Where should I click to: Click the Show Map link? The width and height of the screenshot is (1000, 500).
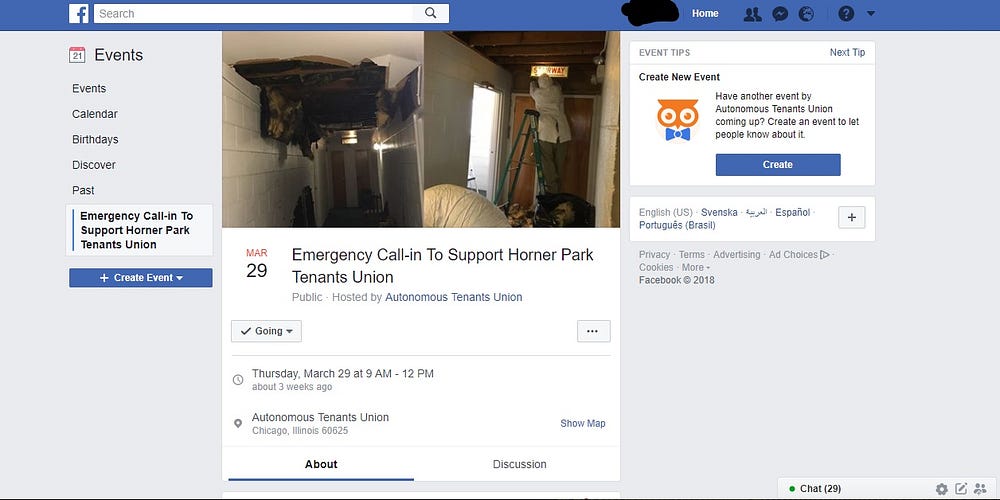pos(583,423)
